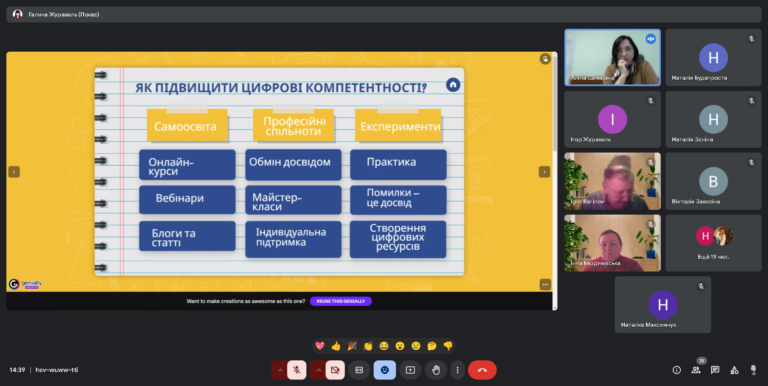Click the Онлайн-курси box
This screenshot has width=768, height=386.
[x=187, y=165]
